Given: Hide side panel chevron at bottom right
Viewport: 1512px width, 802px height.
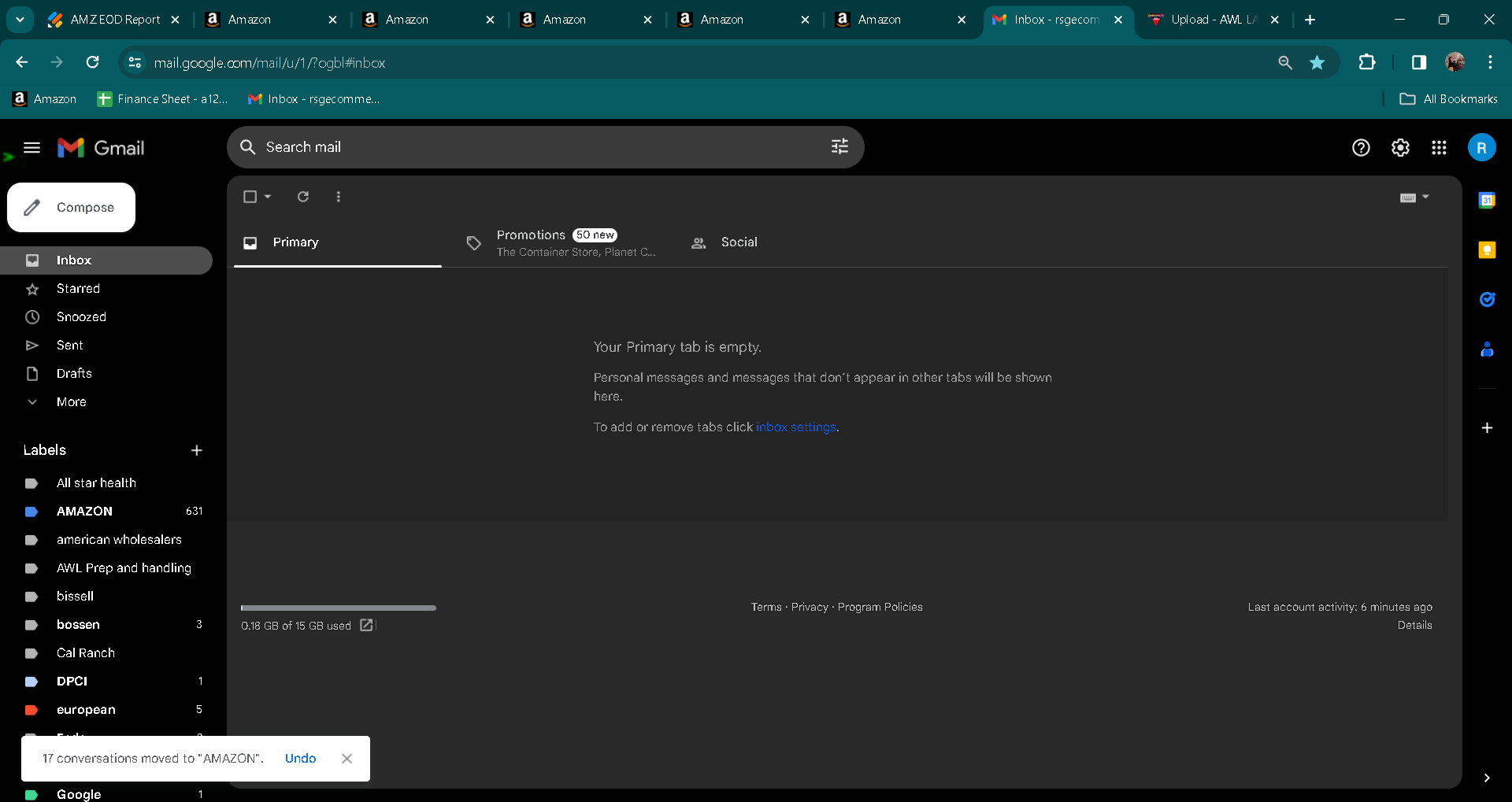Looking at the screenshot, I should [x=1487, y=778].
